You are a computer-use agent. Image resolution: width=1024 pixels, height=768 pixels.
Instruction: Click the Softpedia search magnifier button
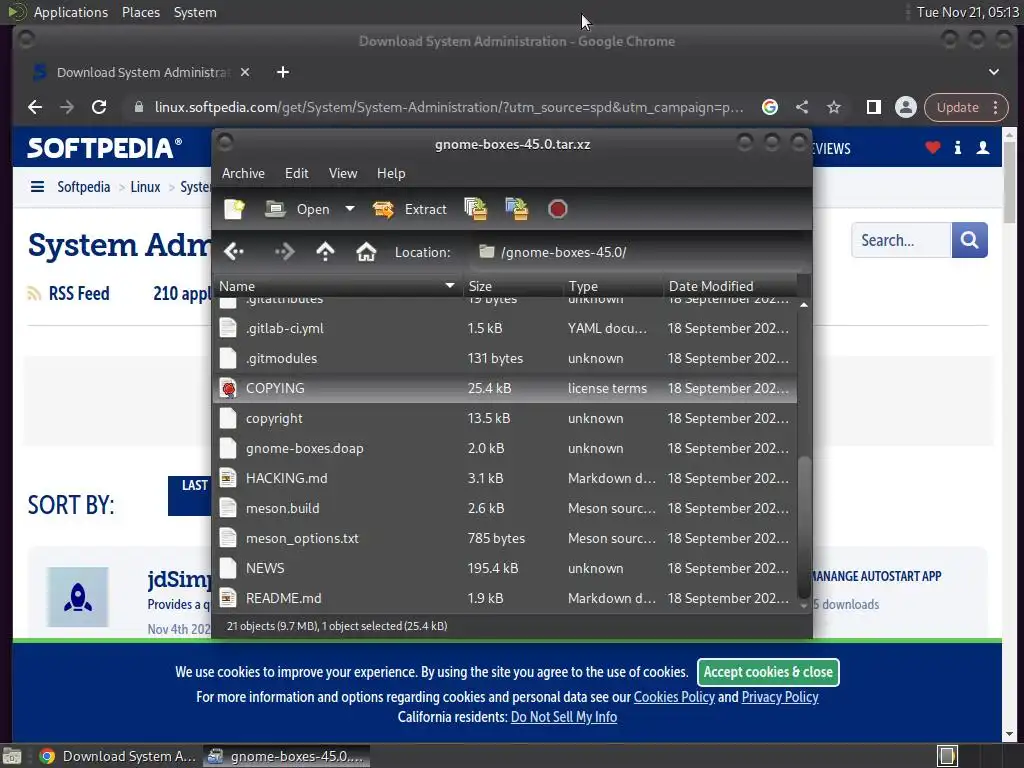point(970,240)
